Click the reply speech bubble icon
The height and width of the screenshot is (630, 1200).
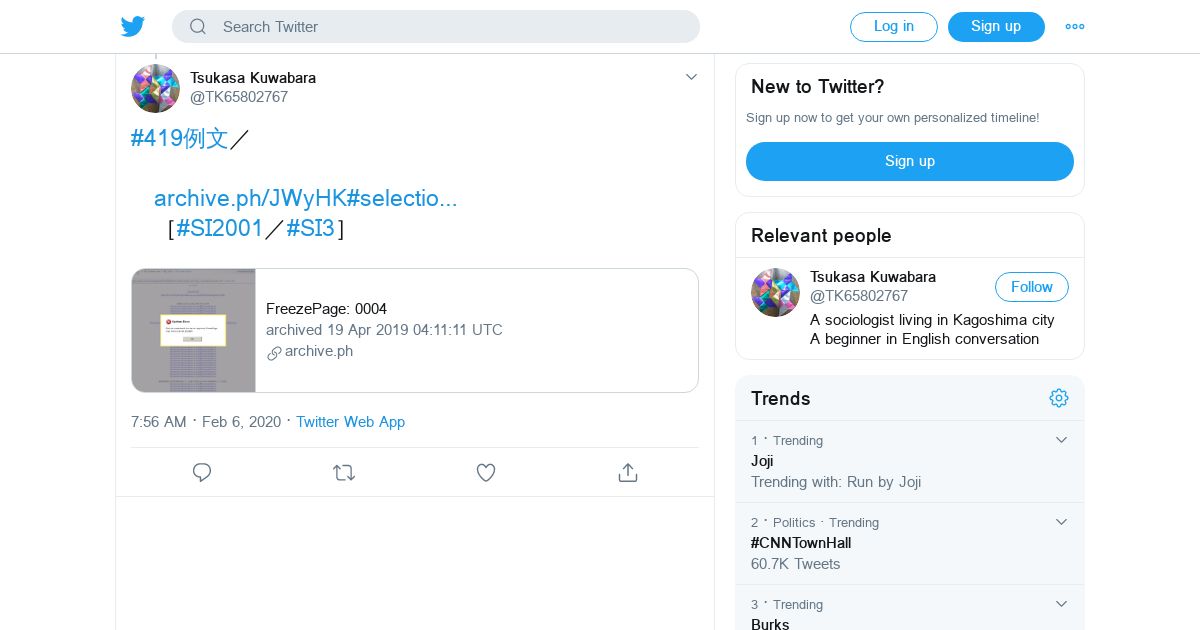pos(202,473)
